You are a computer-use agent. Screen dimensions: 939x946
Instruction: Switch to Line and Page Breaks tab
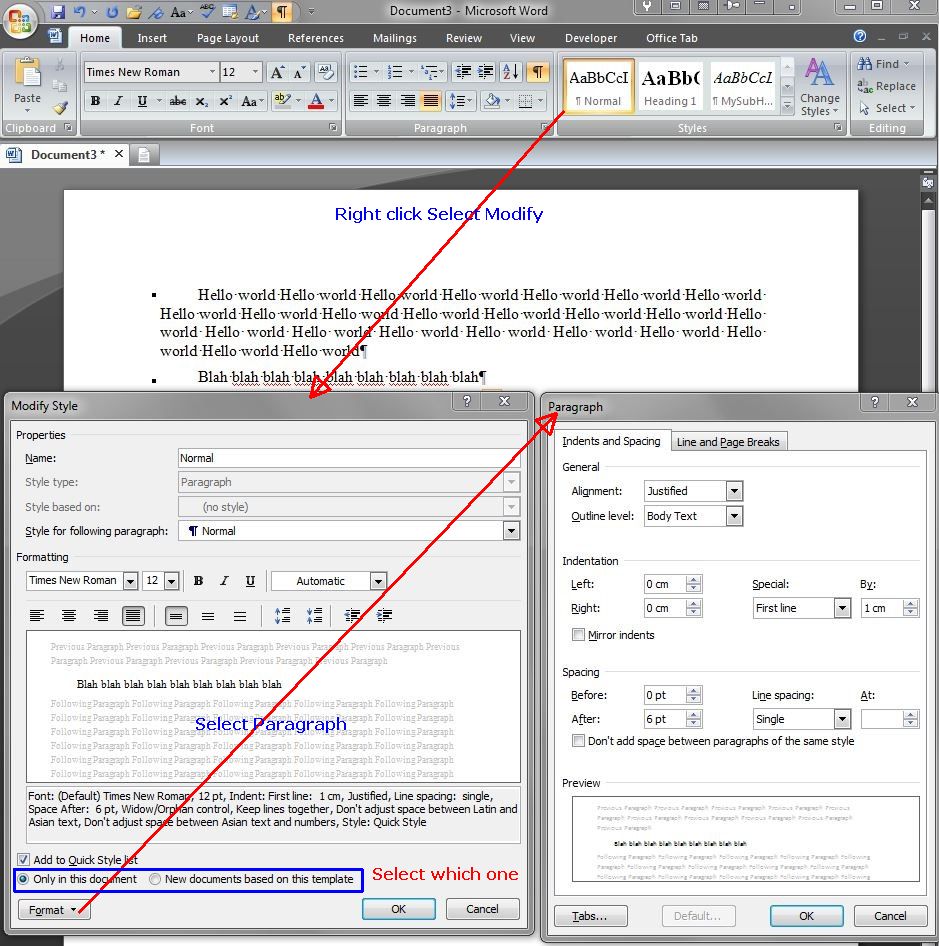point(728,442)
